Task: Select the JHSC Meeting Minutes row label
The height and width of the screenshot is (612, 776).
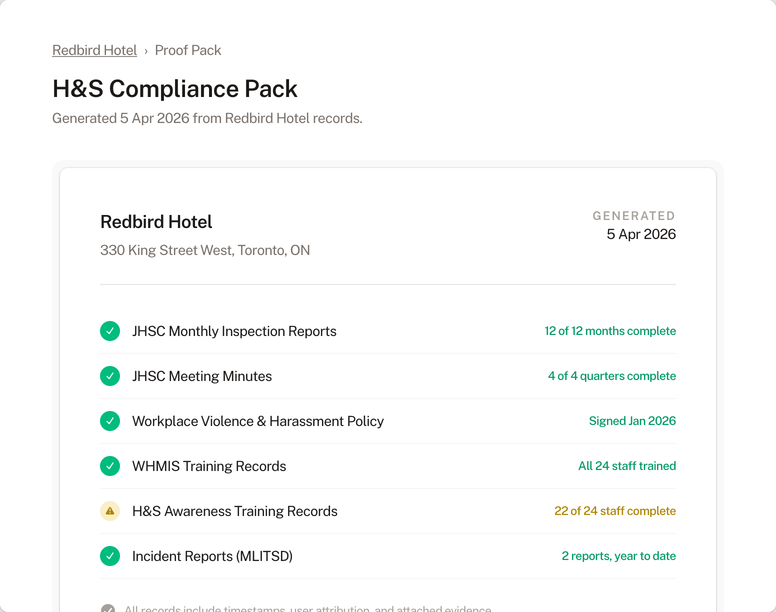Action: 202,376
